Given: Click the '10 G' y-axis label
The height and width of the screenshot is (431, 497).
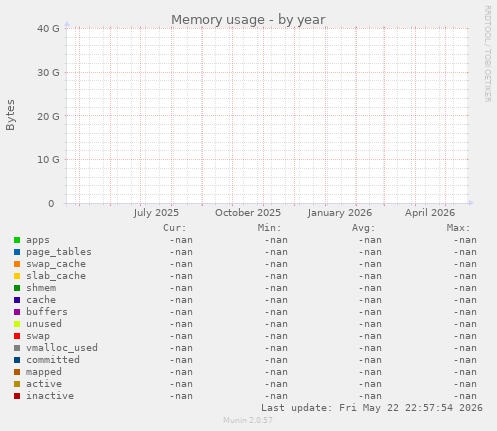Looking at the screenshot, I should click(x=48, y=160).
